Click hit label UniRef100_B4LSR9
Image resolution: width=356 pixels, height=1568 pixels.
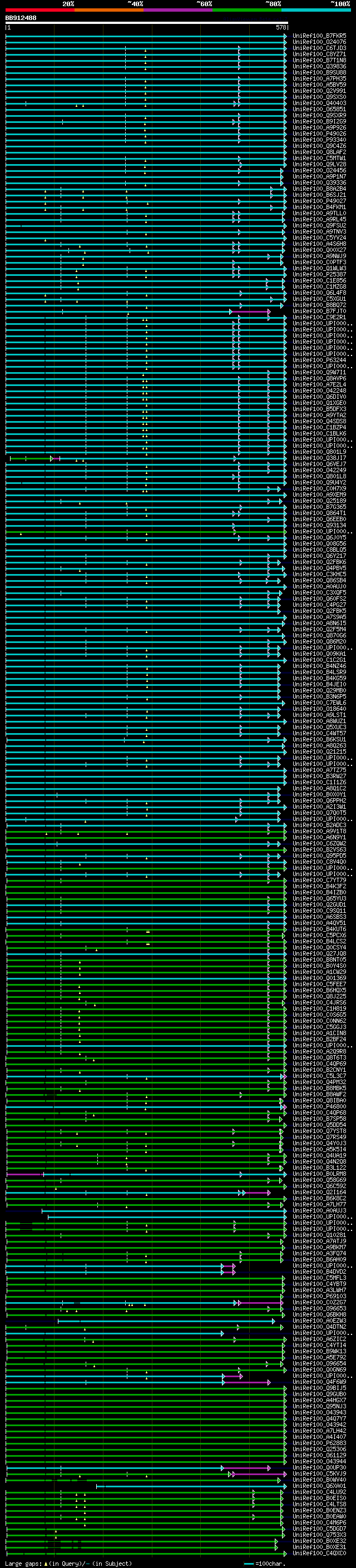click(319, 672)
